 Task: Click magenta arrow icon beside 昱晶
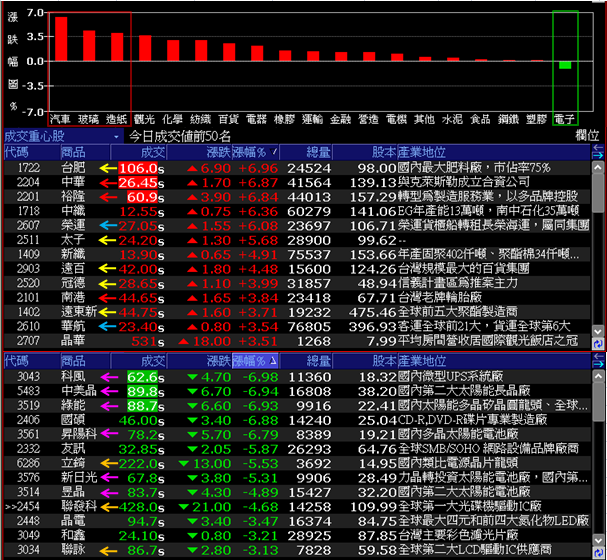pyautogui.click(x=109, y=492)
